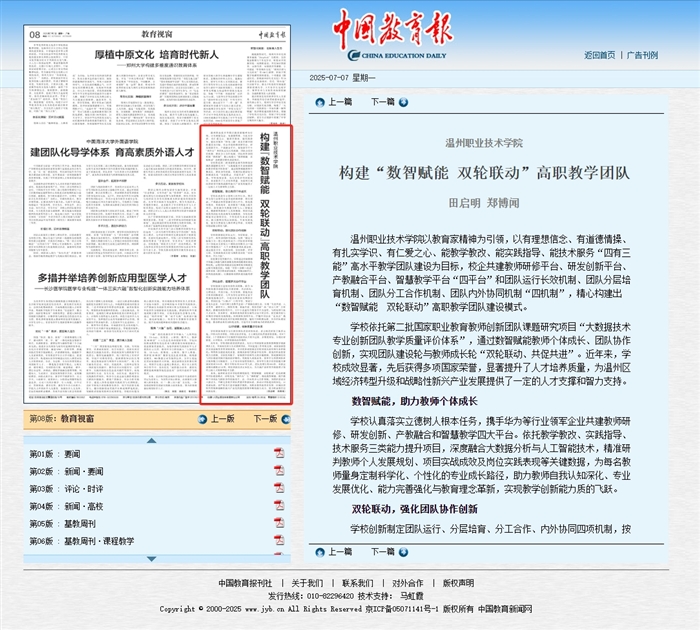This screenshot has height=630, width=700.
Task: Click next-article arrow icon below the article
Action: 404,552
